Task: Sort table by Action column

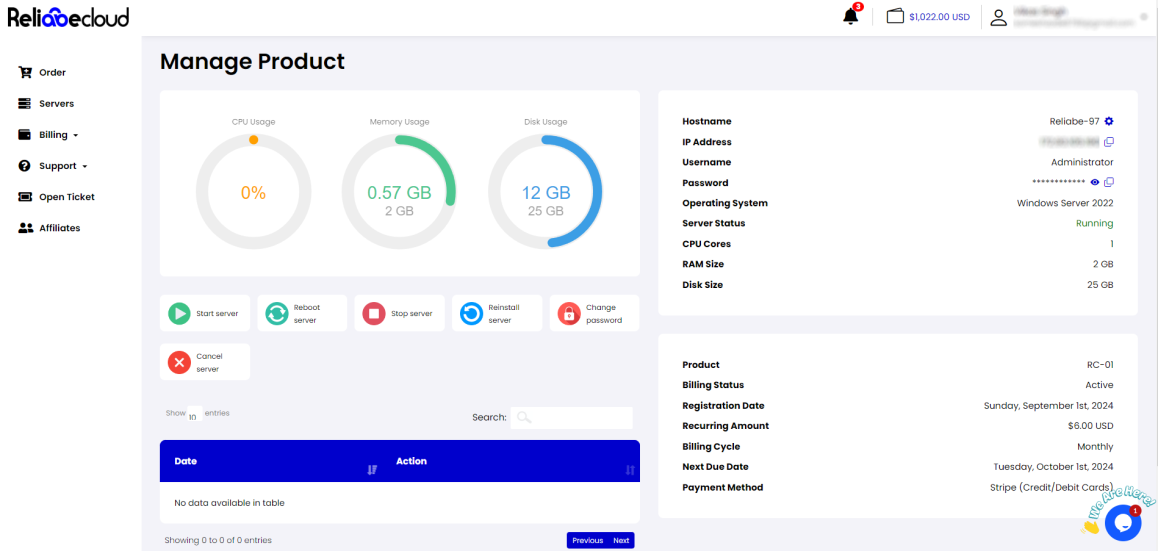Action: tap(630, 470)
